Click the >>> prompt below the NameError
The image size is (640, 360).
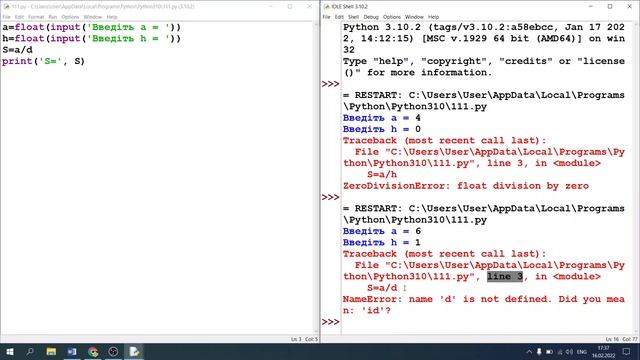[331, 322]
